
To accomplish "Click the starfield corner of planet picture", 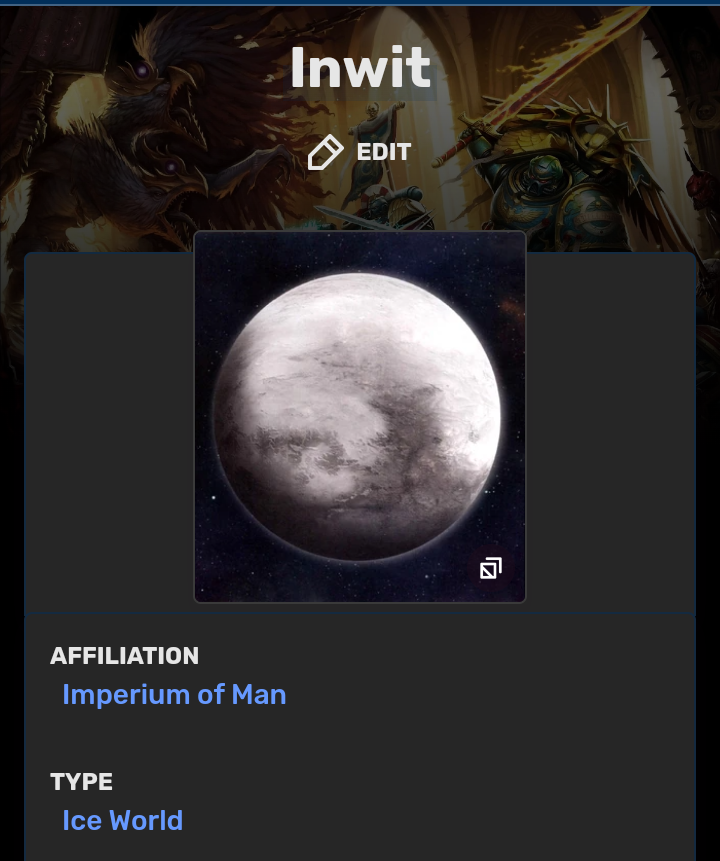I will point(220,577).
